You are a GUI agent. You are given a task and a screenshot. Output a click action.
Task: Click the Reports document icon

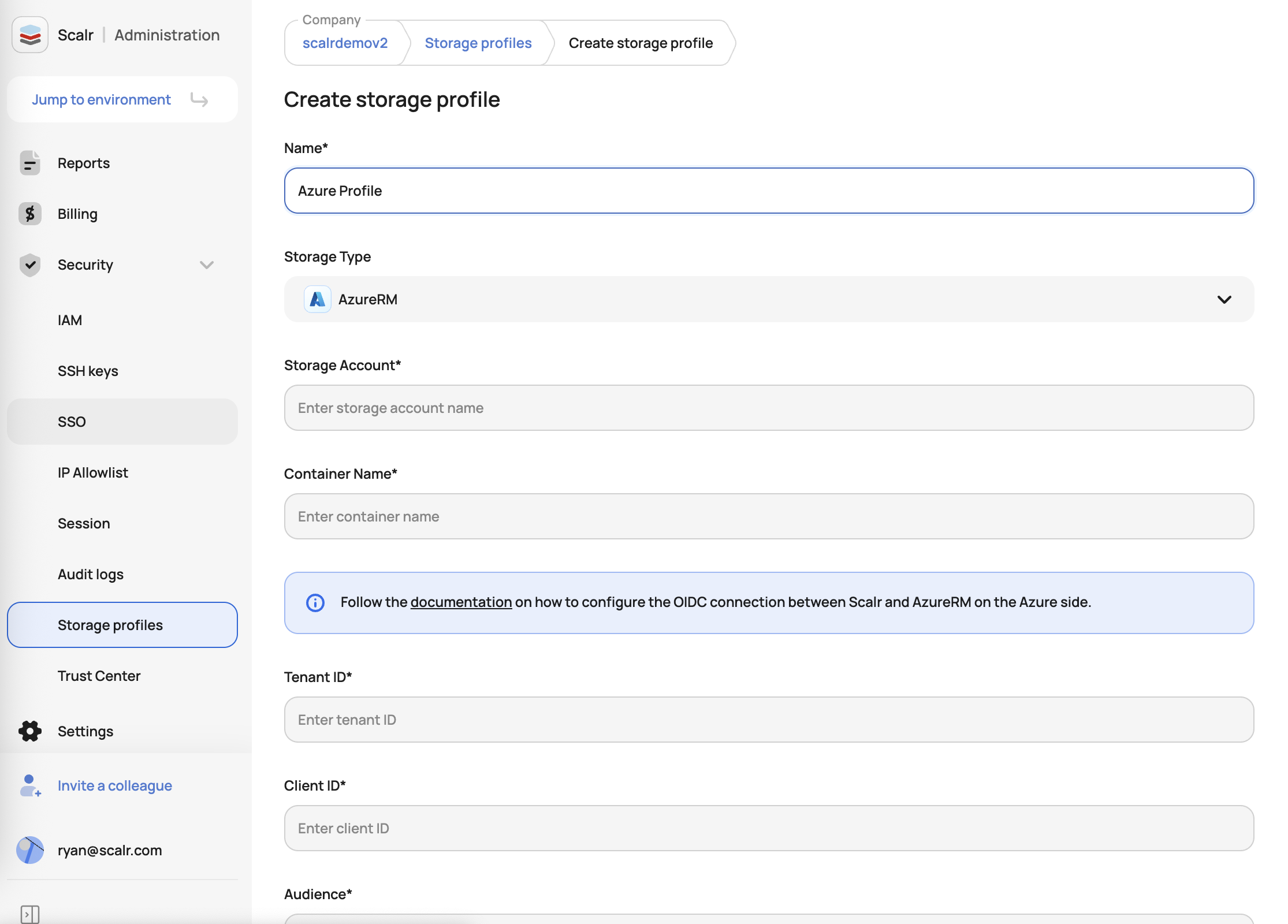30,163
